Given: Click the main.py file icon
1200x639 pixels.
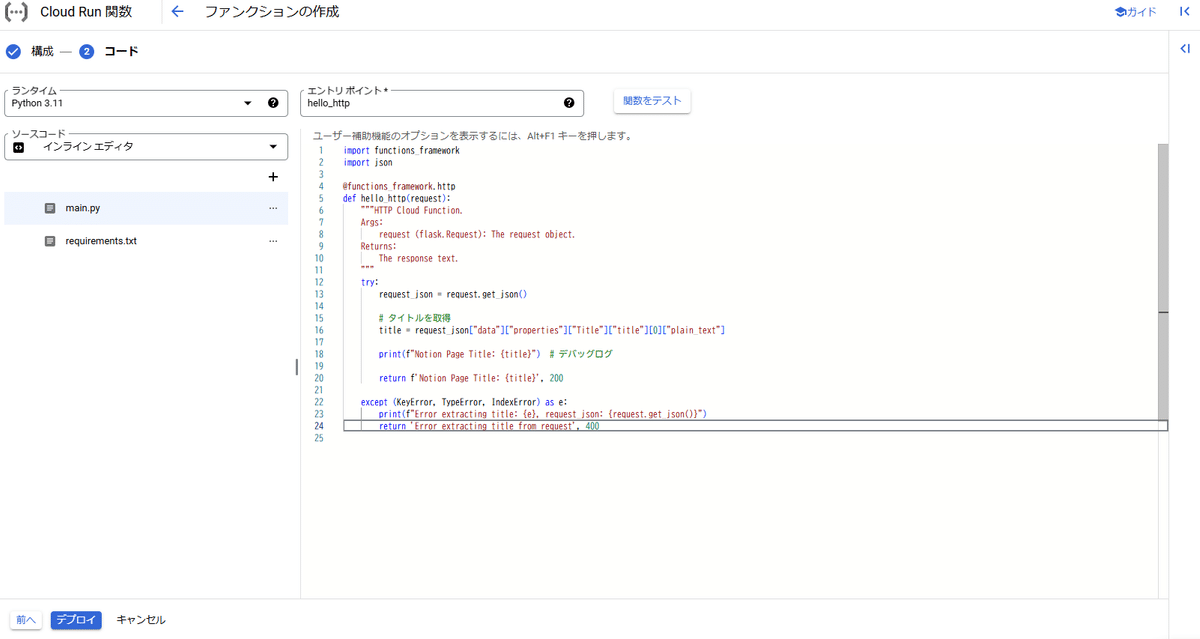Looking at the screenshot, I should click(x=50, y=208).
